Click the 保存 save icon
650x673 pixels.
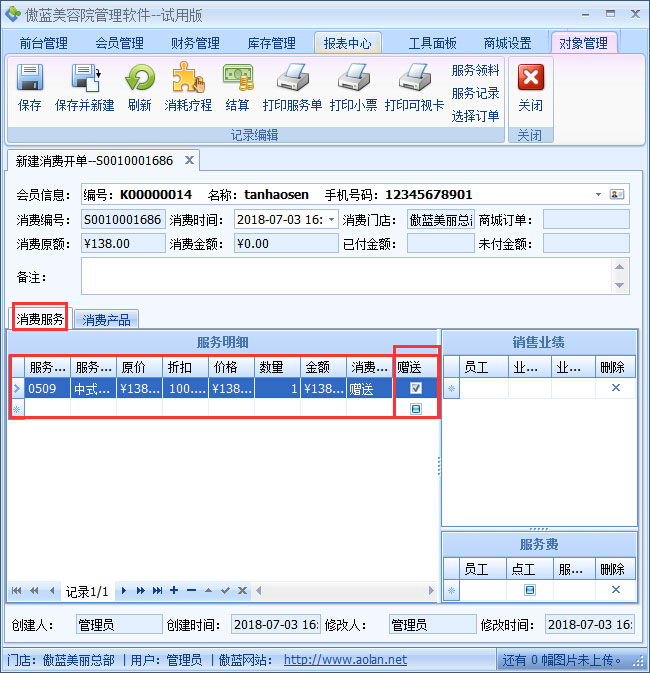30,79
